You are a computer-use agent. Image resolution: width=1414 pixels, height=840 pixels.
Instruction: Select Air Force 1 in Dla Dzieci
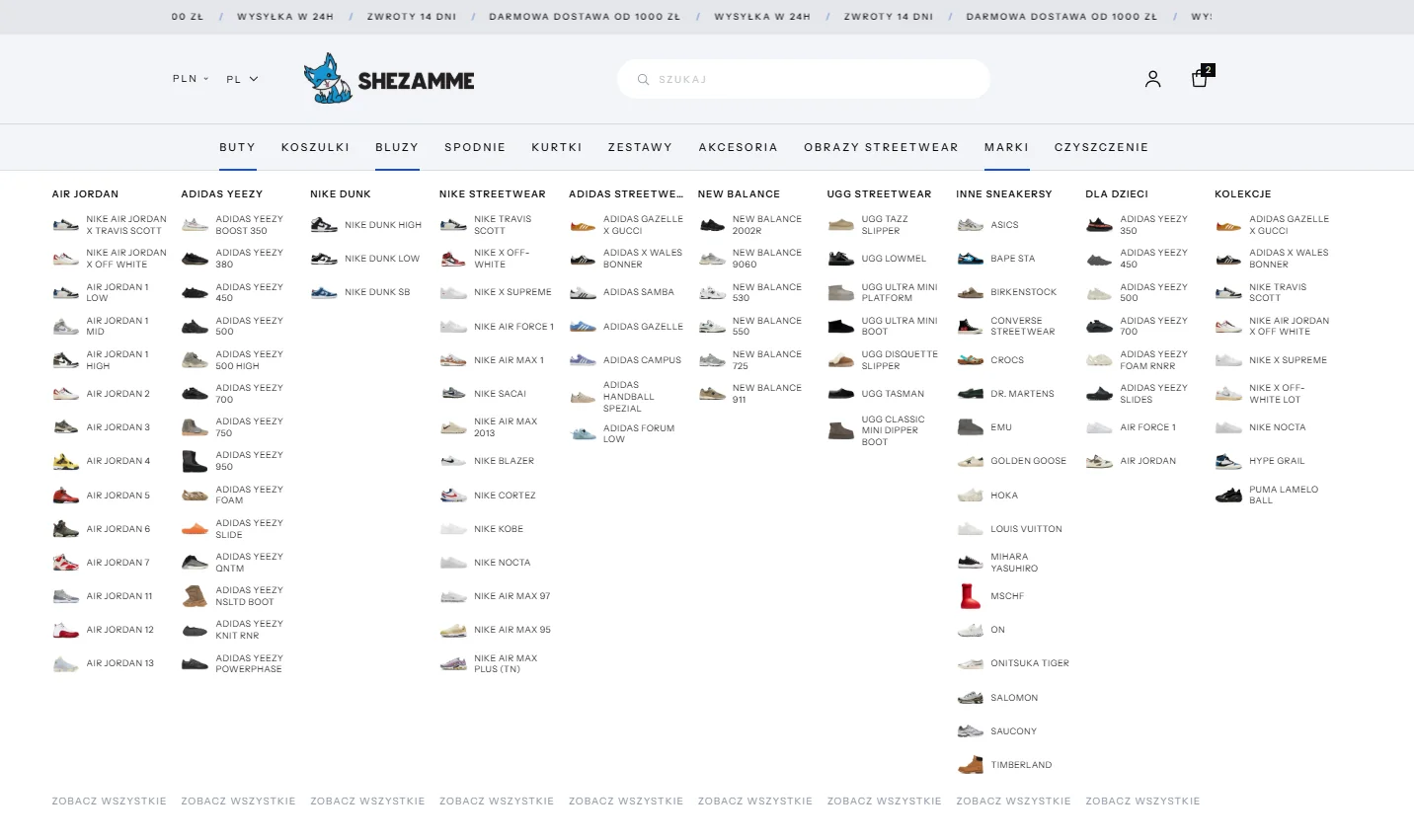(1147, 427)
